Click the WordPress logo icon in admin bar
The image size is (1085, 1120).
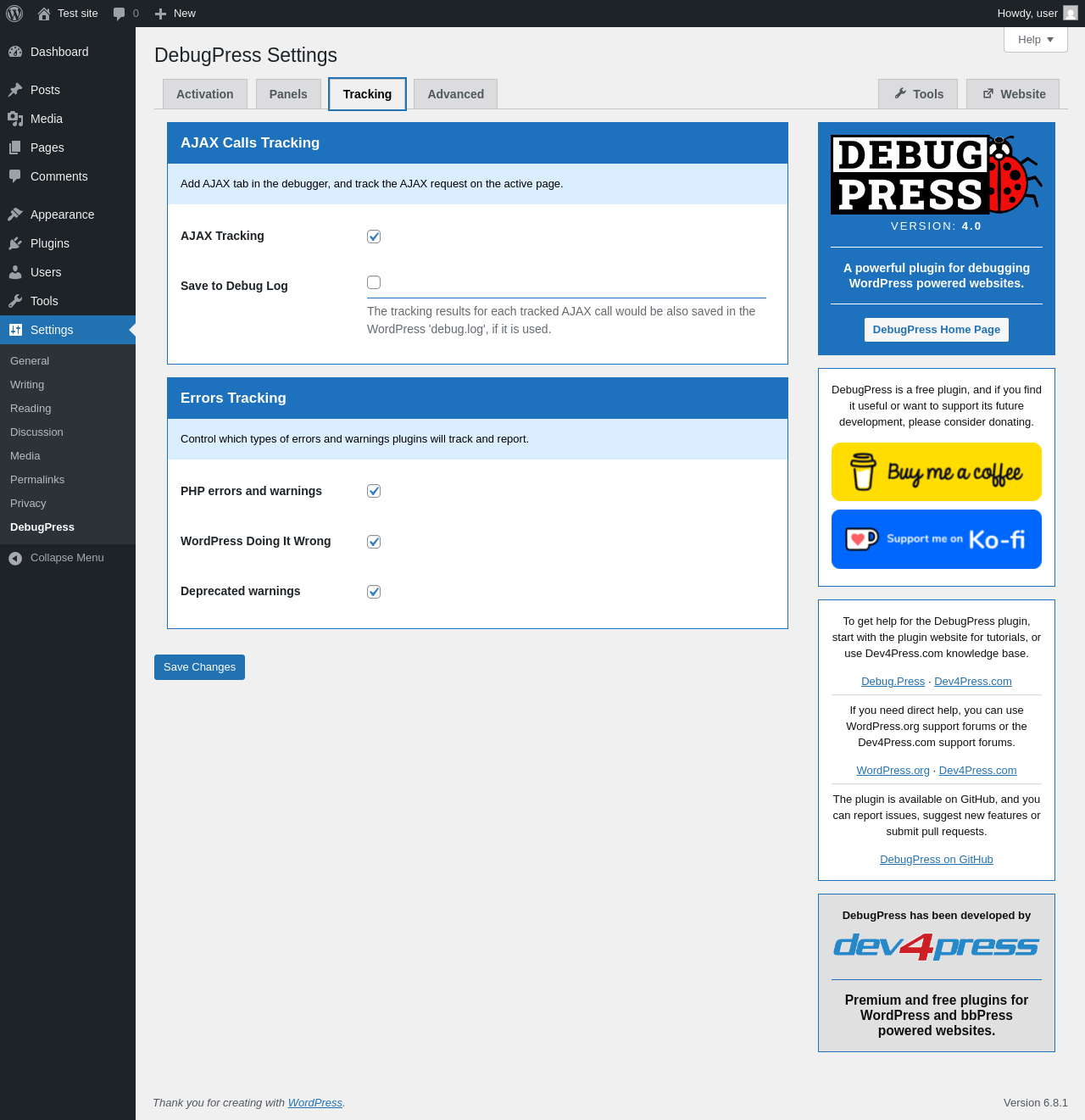pyautogui.click(x=14, y=14)
